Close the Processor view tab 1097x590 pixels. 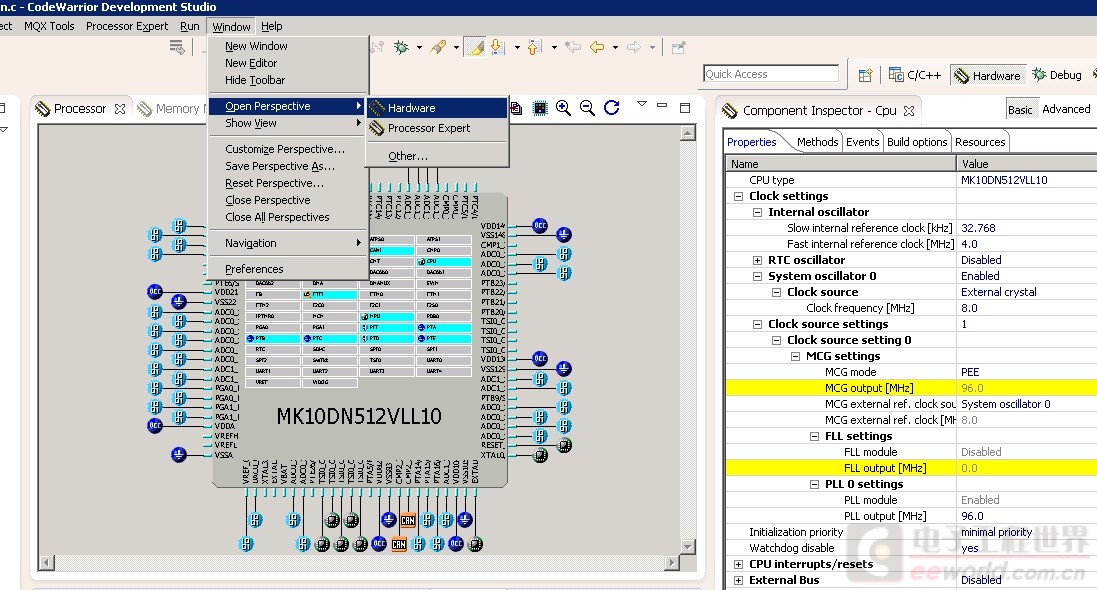120,109
